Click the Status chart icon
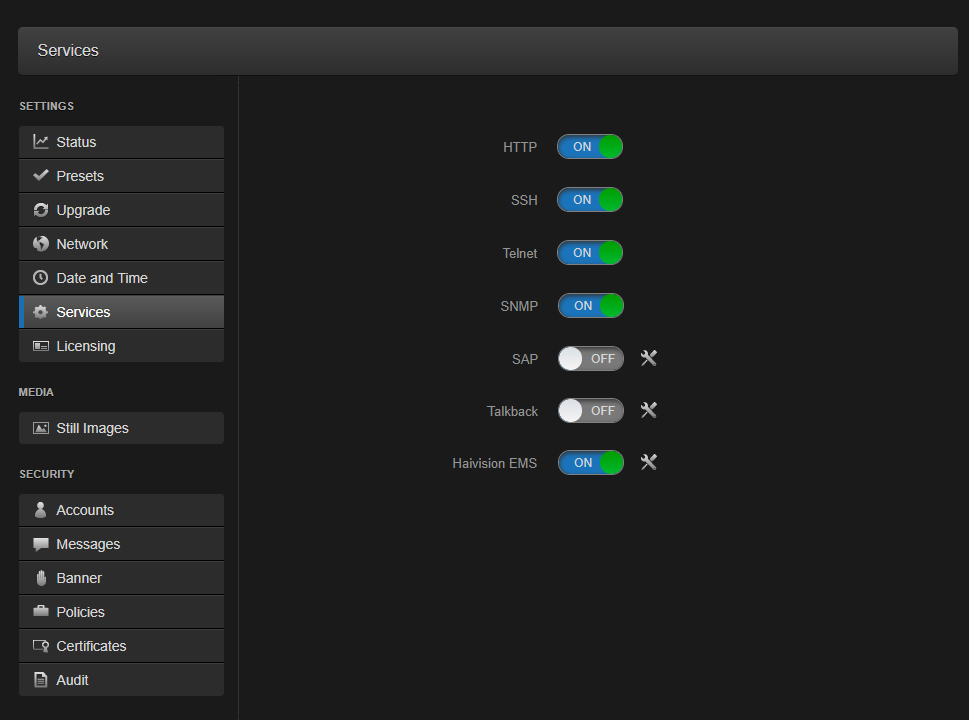The image size is (969, 720). [41, 142]
